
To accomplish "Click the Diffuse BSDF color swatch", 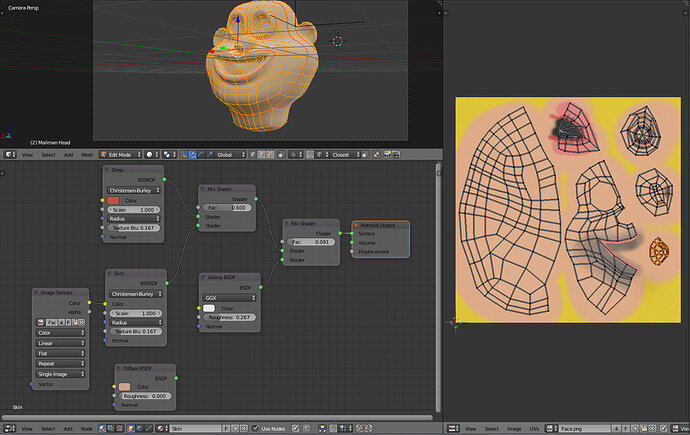I will [x=123, y=386].
